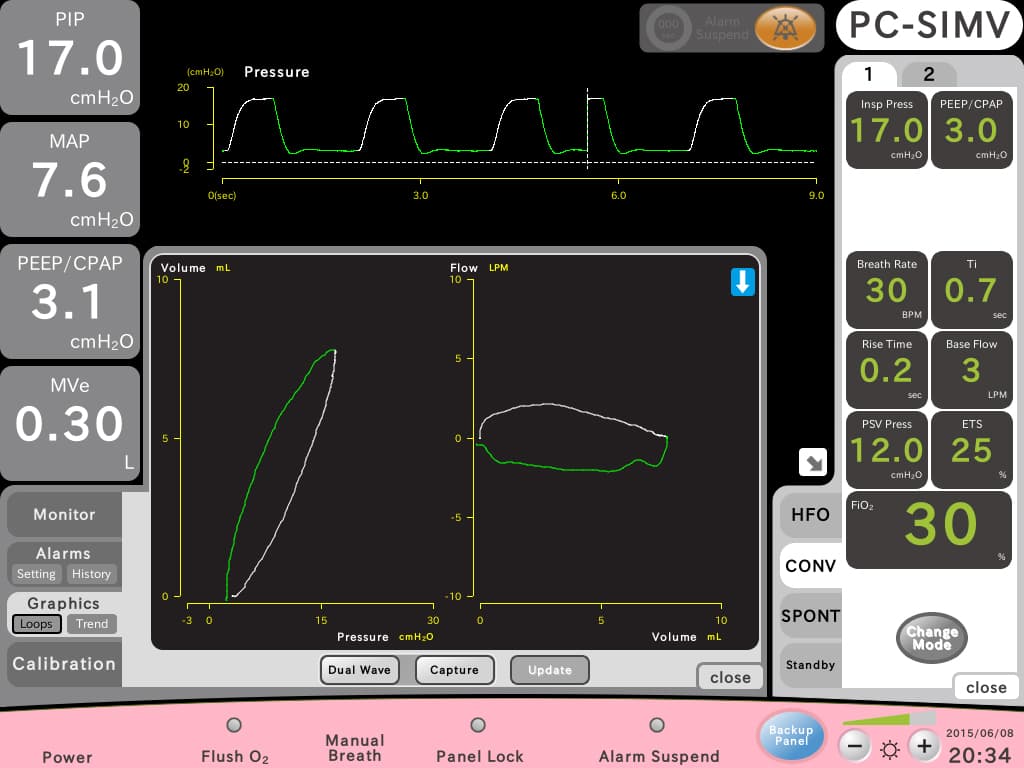
Task: Adjust the Base Flow setting
Action: [x=972, y=370]
